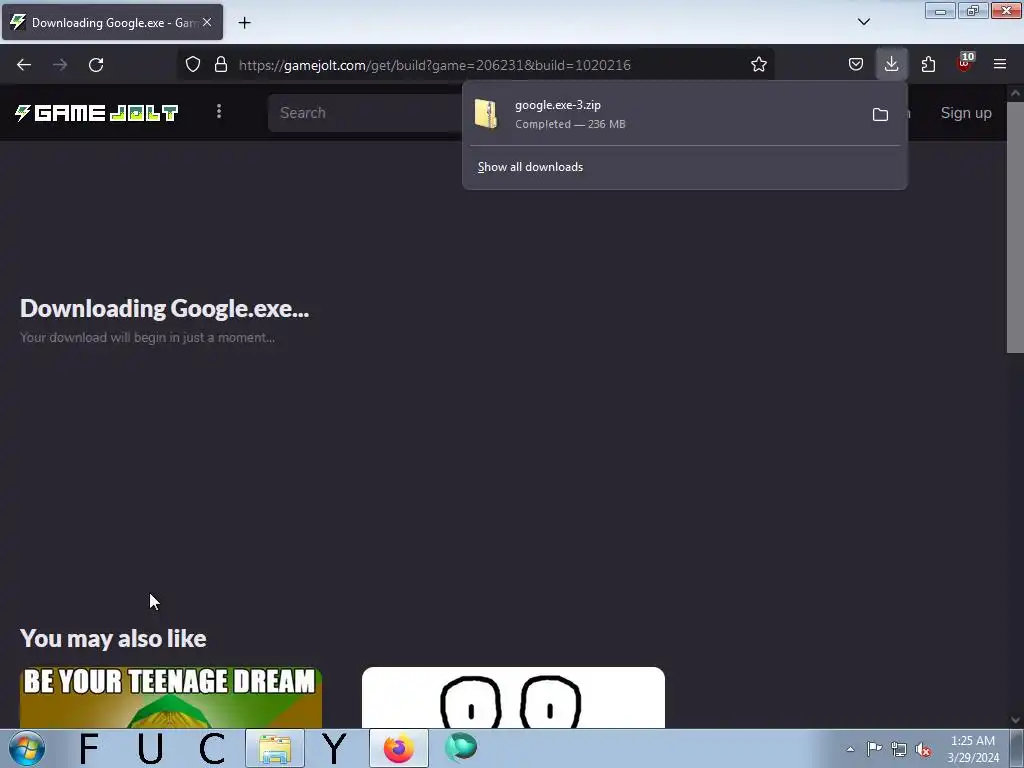1024x768 pixels.
Task: Click the scrollbar down arrow
Action: [1015, 720]
